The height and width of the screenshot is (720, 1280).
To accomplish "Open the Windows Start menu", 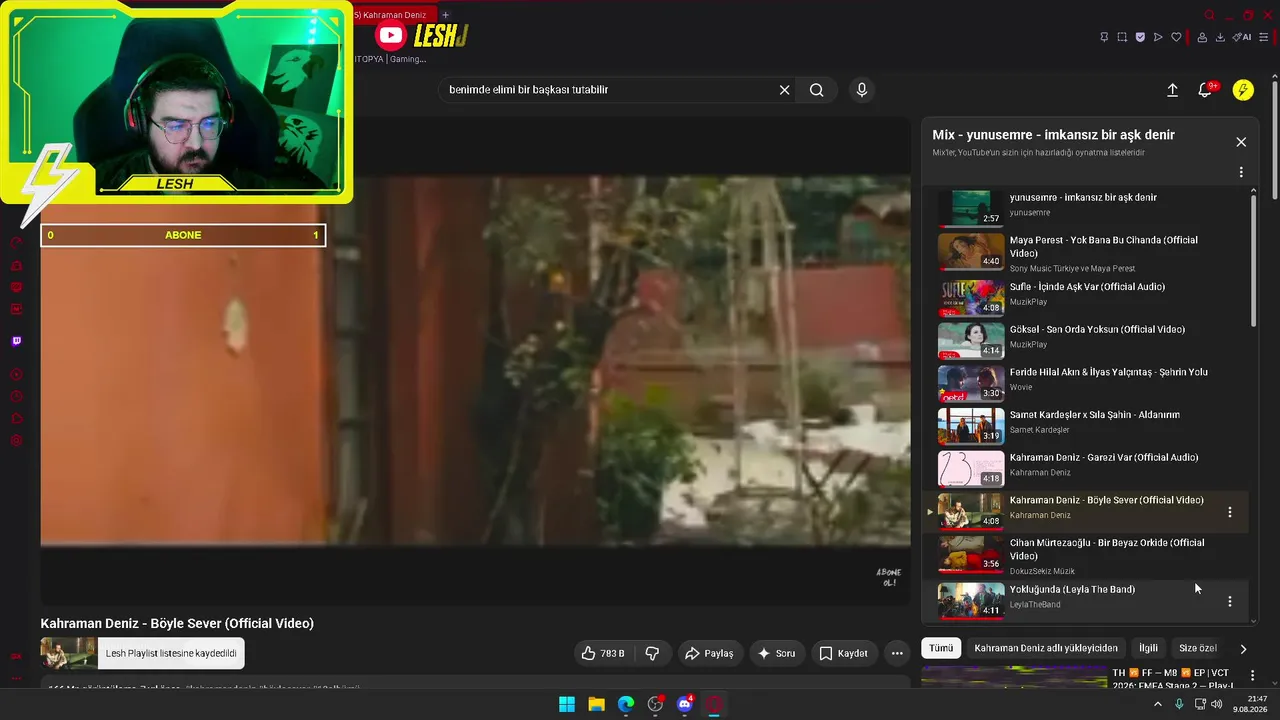I will (567, 704).
